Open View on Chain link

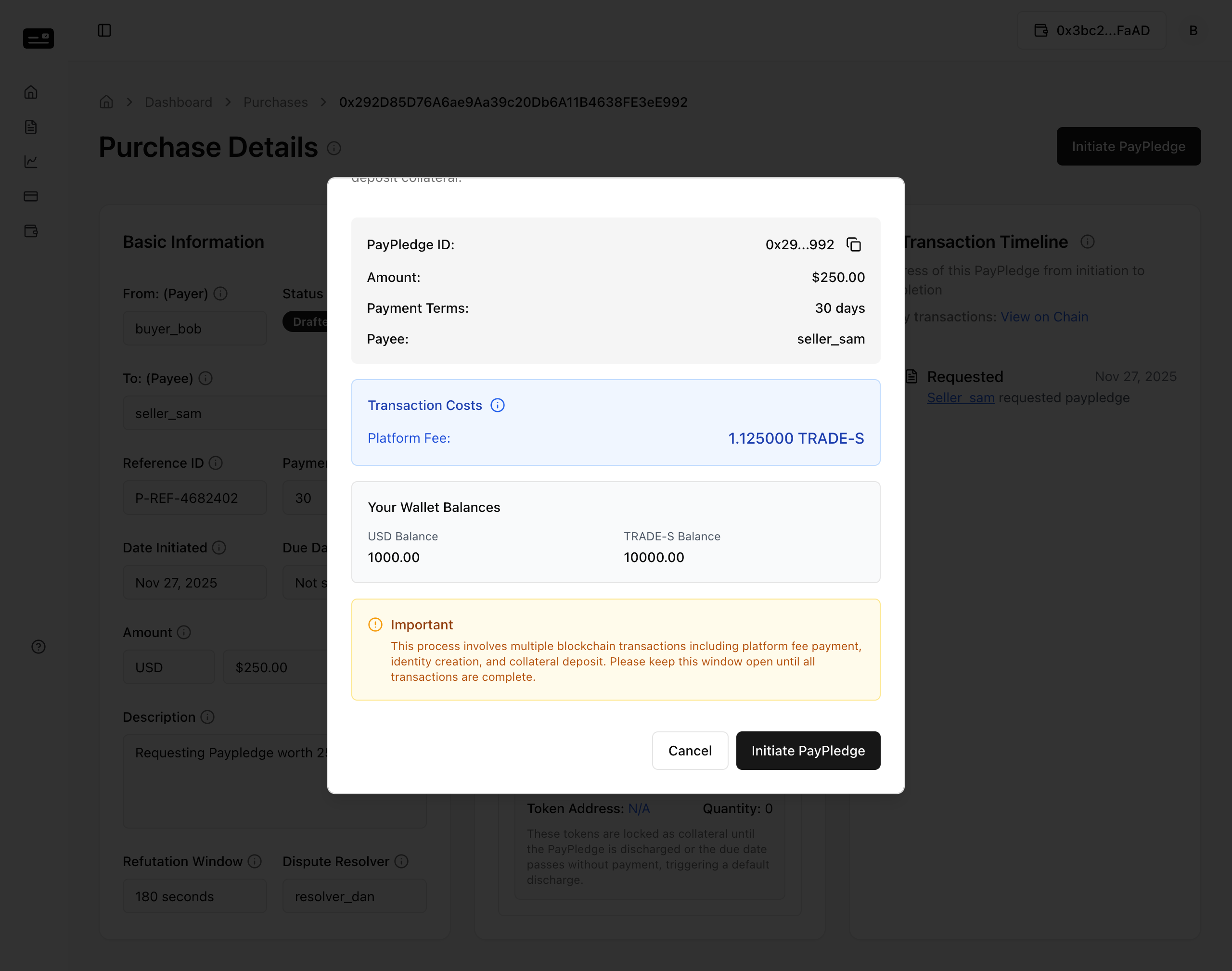(x=1044, y=317)
